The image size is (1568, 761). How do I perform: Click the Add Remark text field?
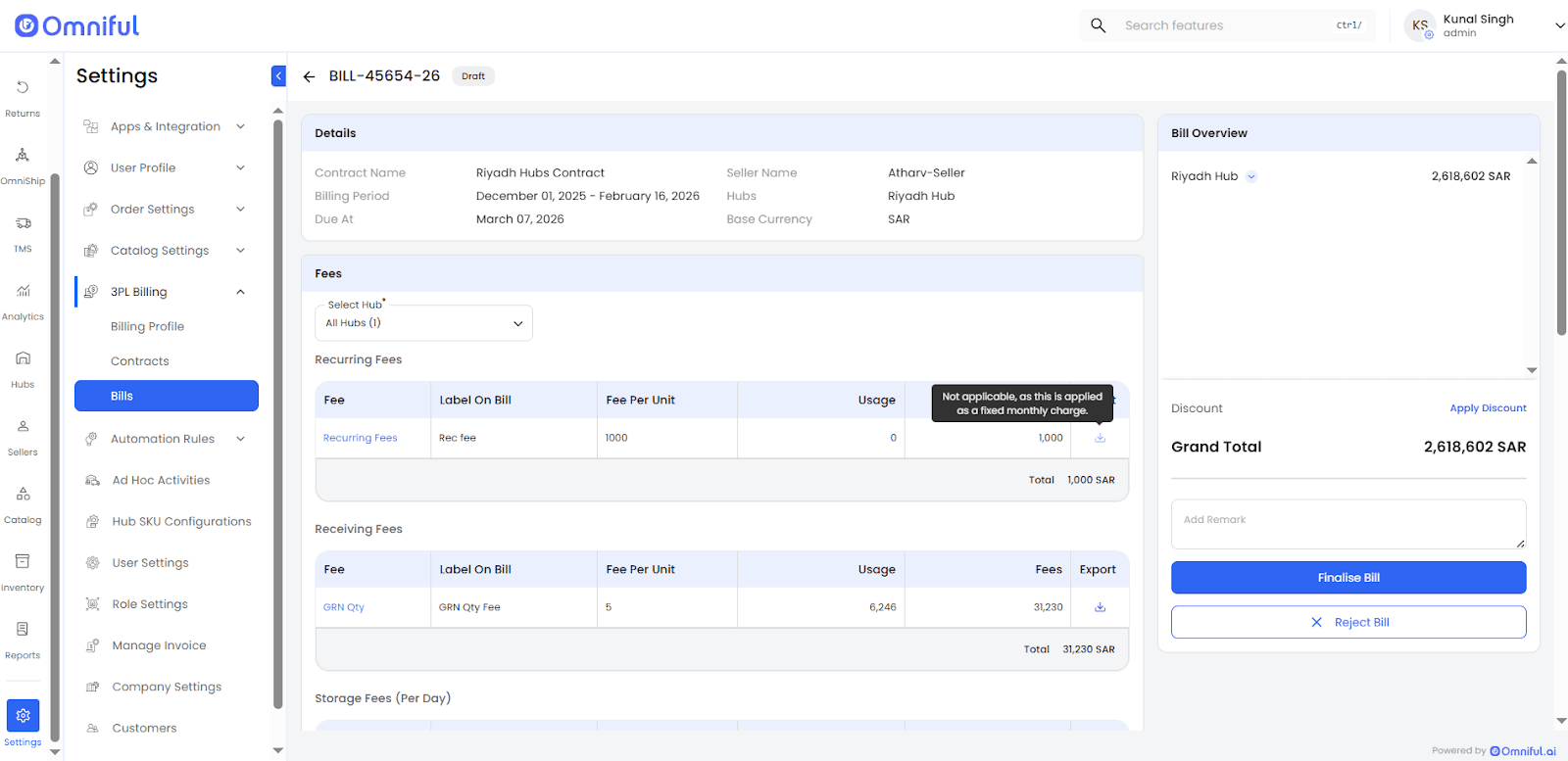(x=1347, y=524)
